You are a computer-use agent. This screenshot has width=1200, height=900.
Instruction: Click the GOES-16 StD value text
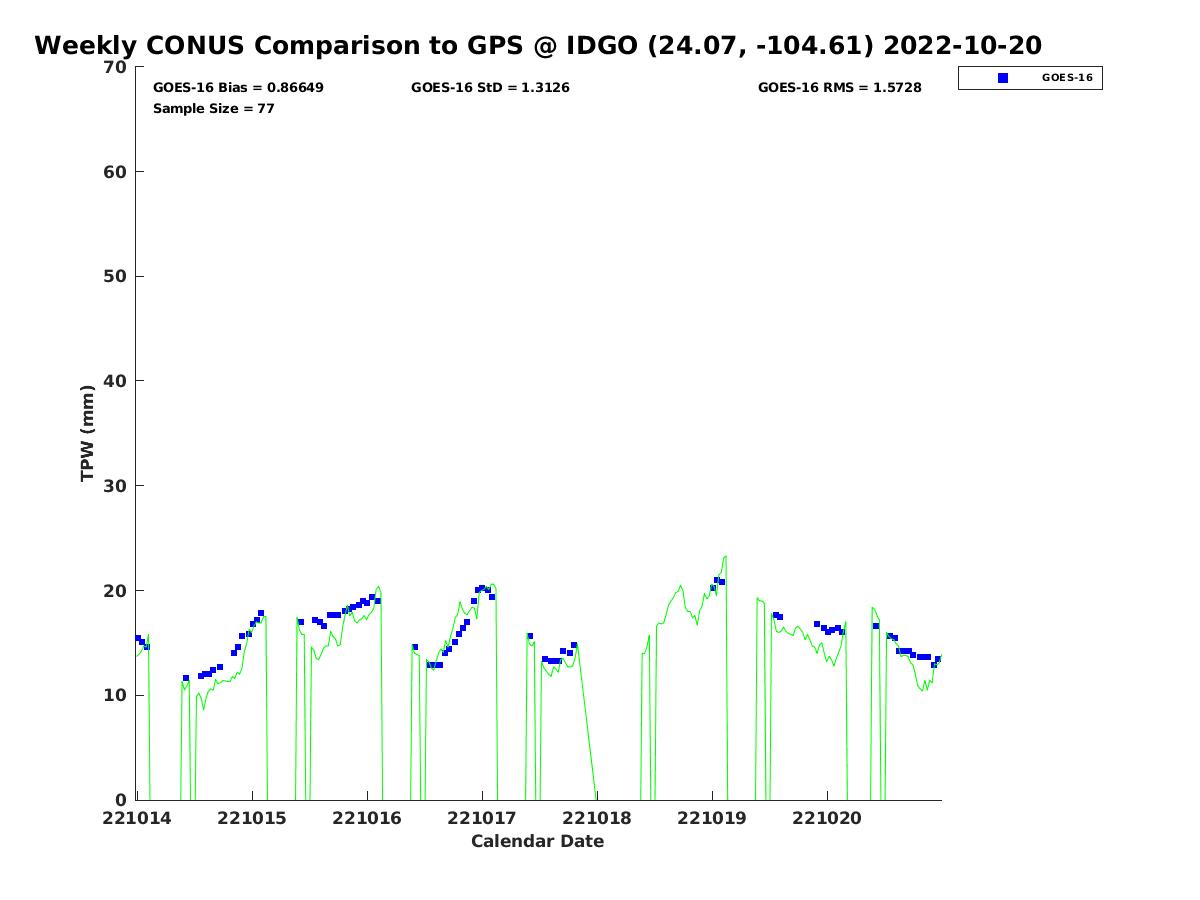[490, 88]
